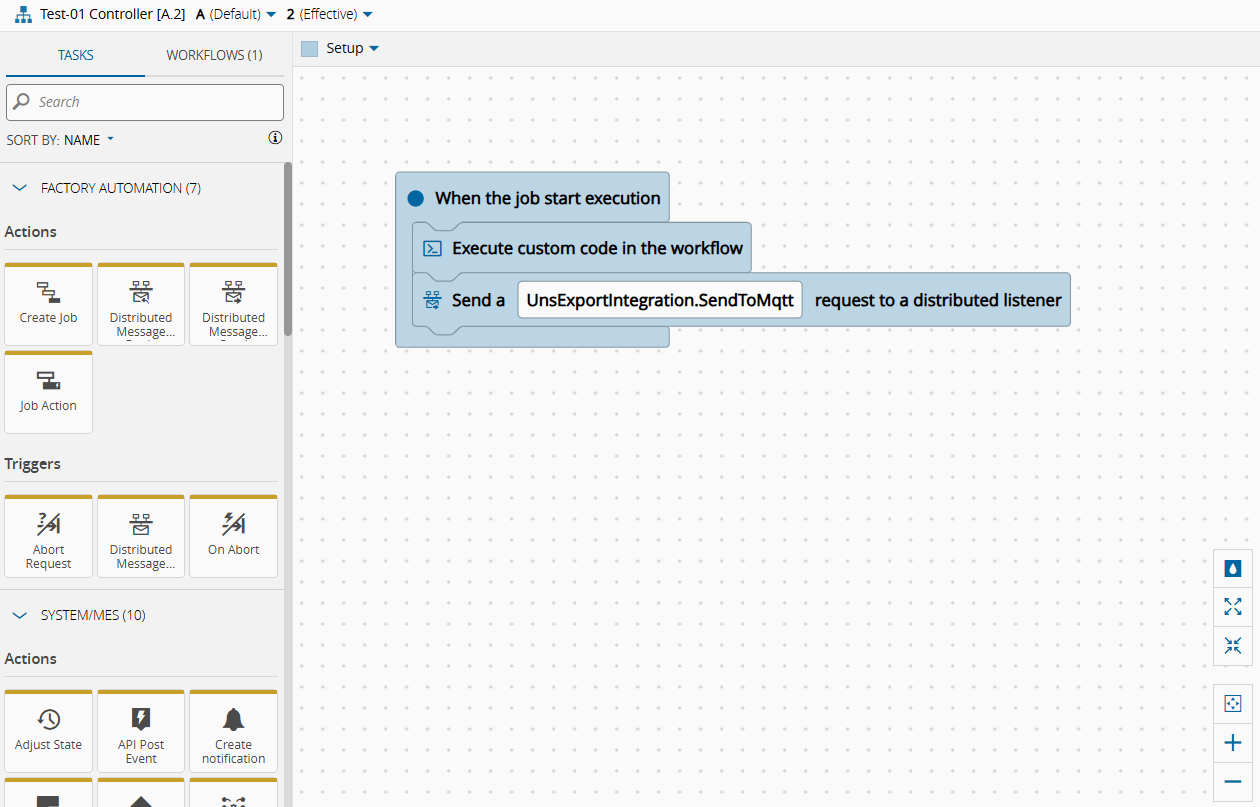Click the Triggers section heading
This screenshot has width=1260, height=807.
[x=32, y=464]
